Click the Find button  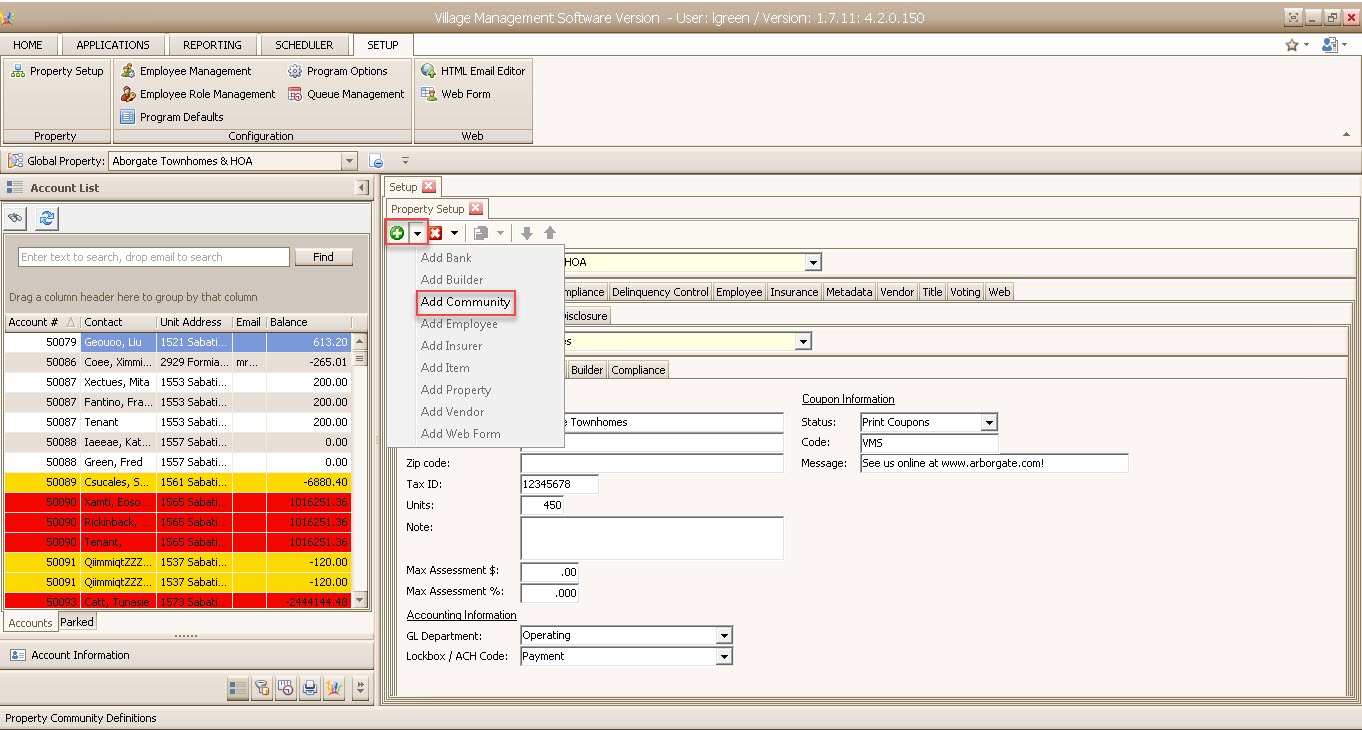pyautogui.click(x=323, y=257)
